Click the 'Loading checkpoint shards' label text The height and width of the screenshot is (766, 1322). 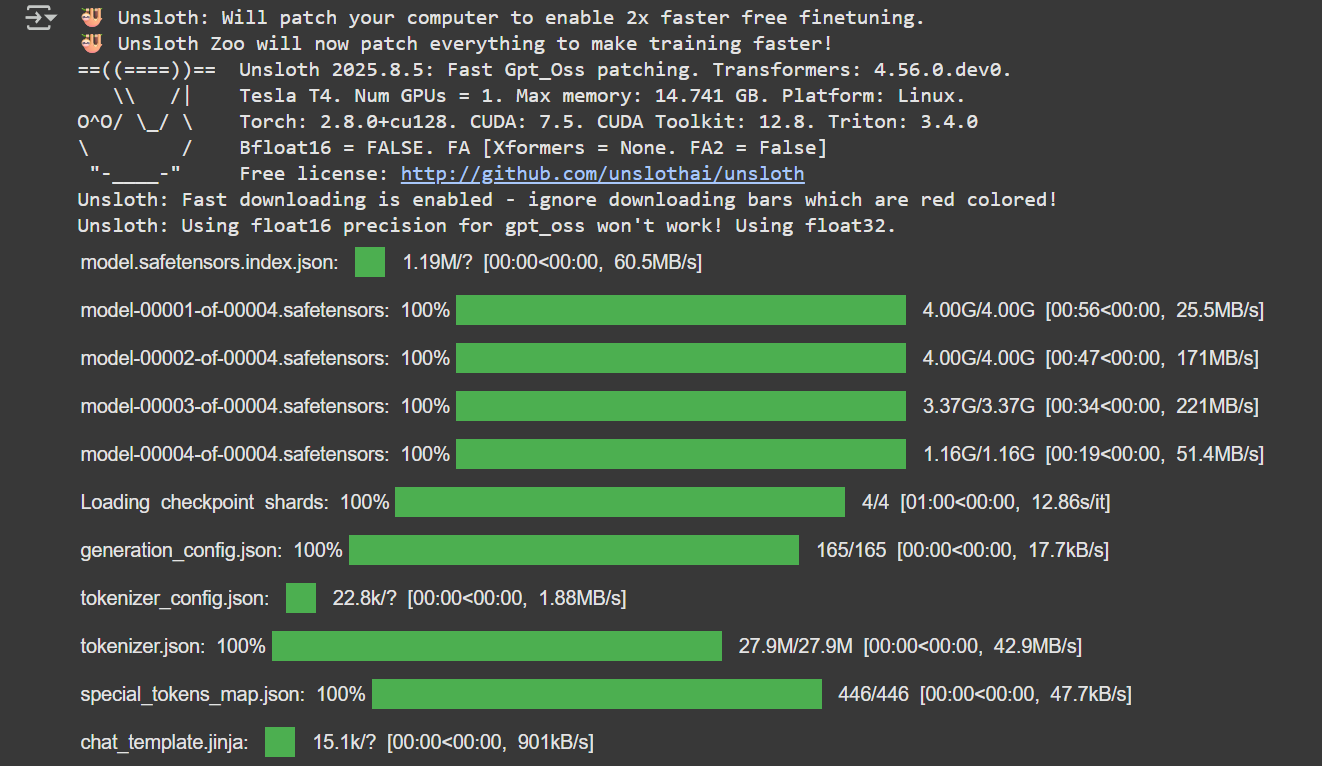point(204,502)
